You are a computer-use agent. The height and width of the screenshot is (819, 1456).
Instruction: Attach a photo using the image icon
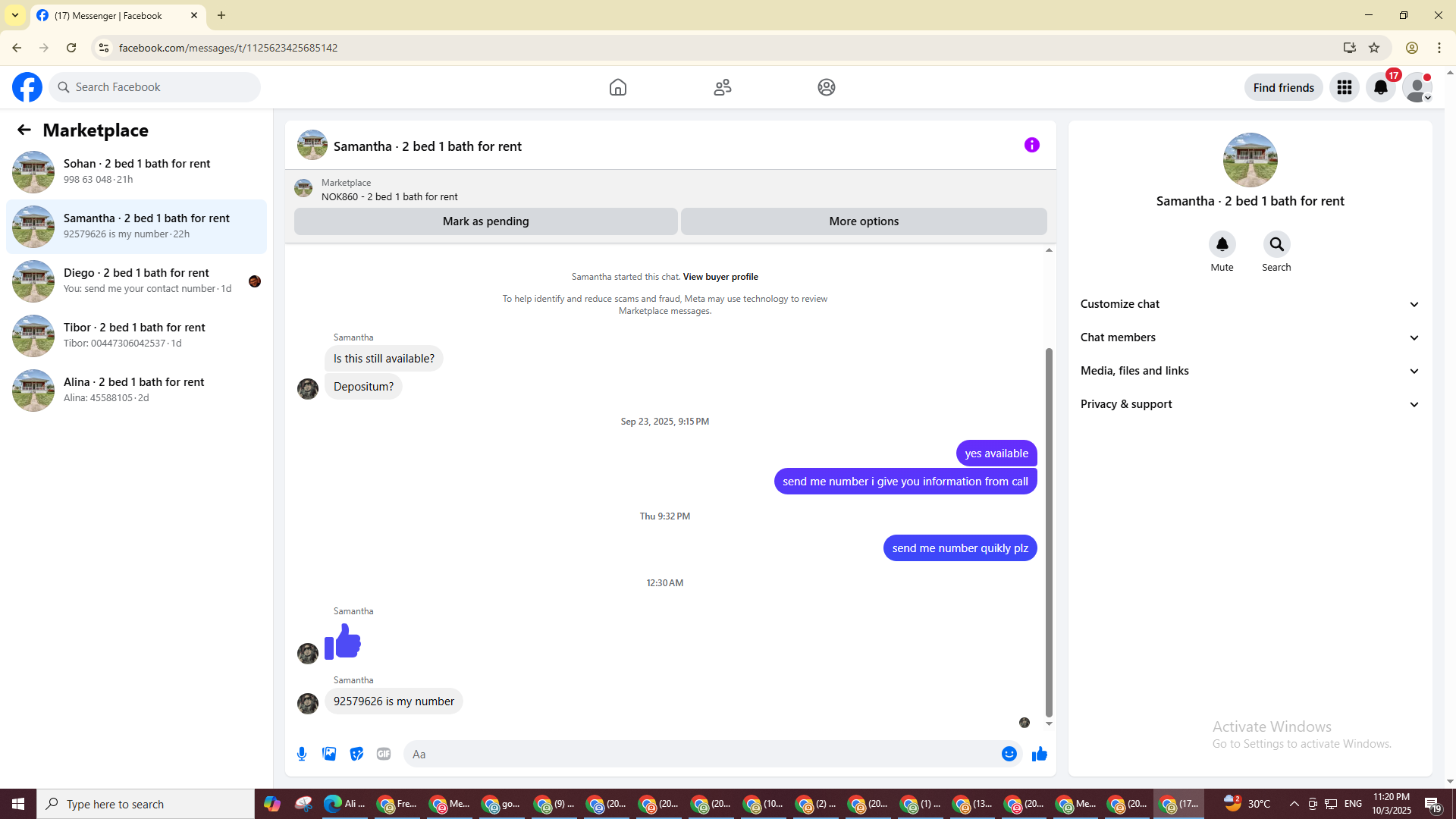tap(329, 754)
